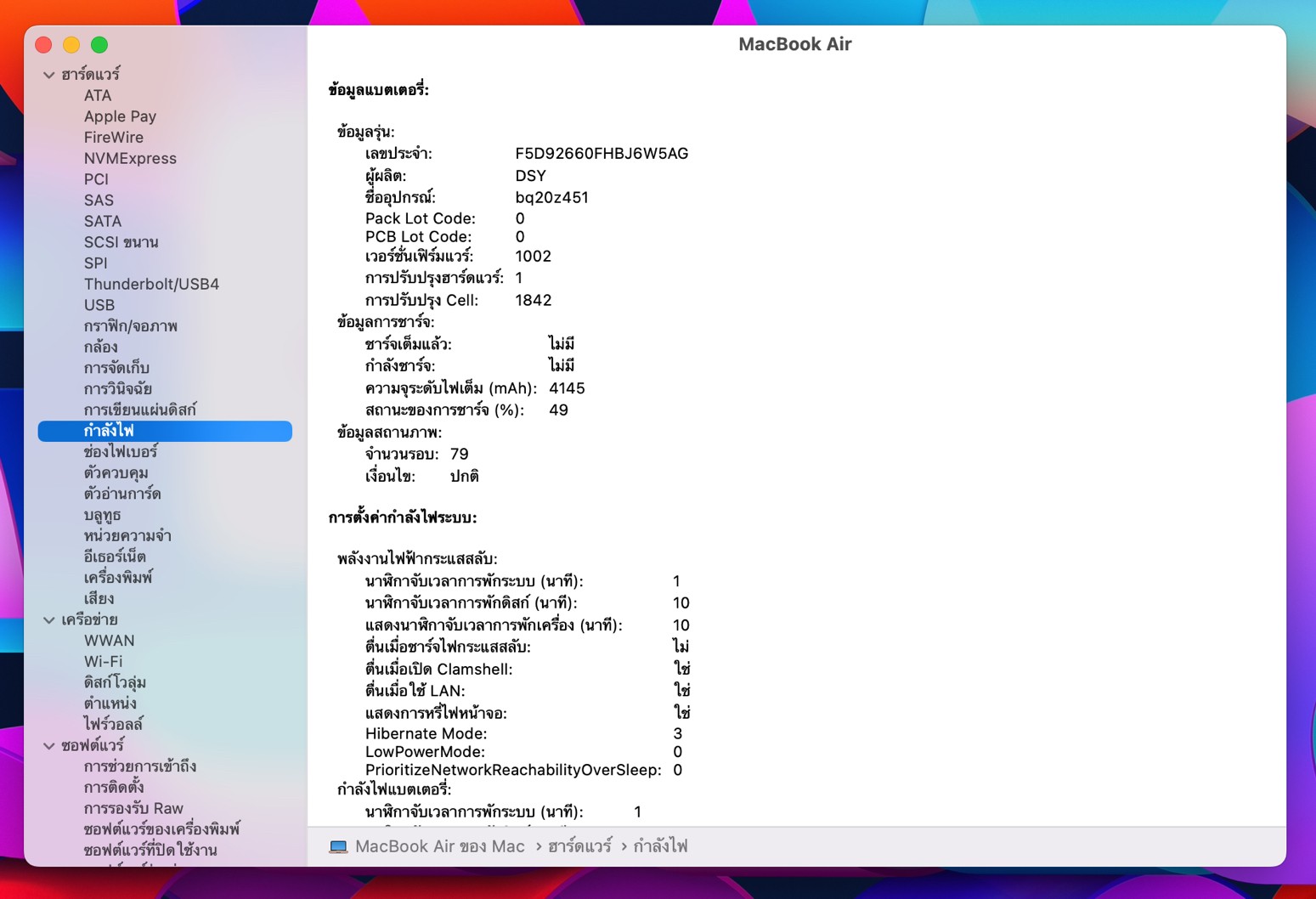1316x899 pixels.
Task: Select หน่วยความจำ in the sidebar
Action: [127, 535]
